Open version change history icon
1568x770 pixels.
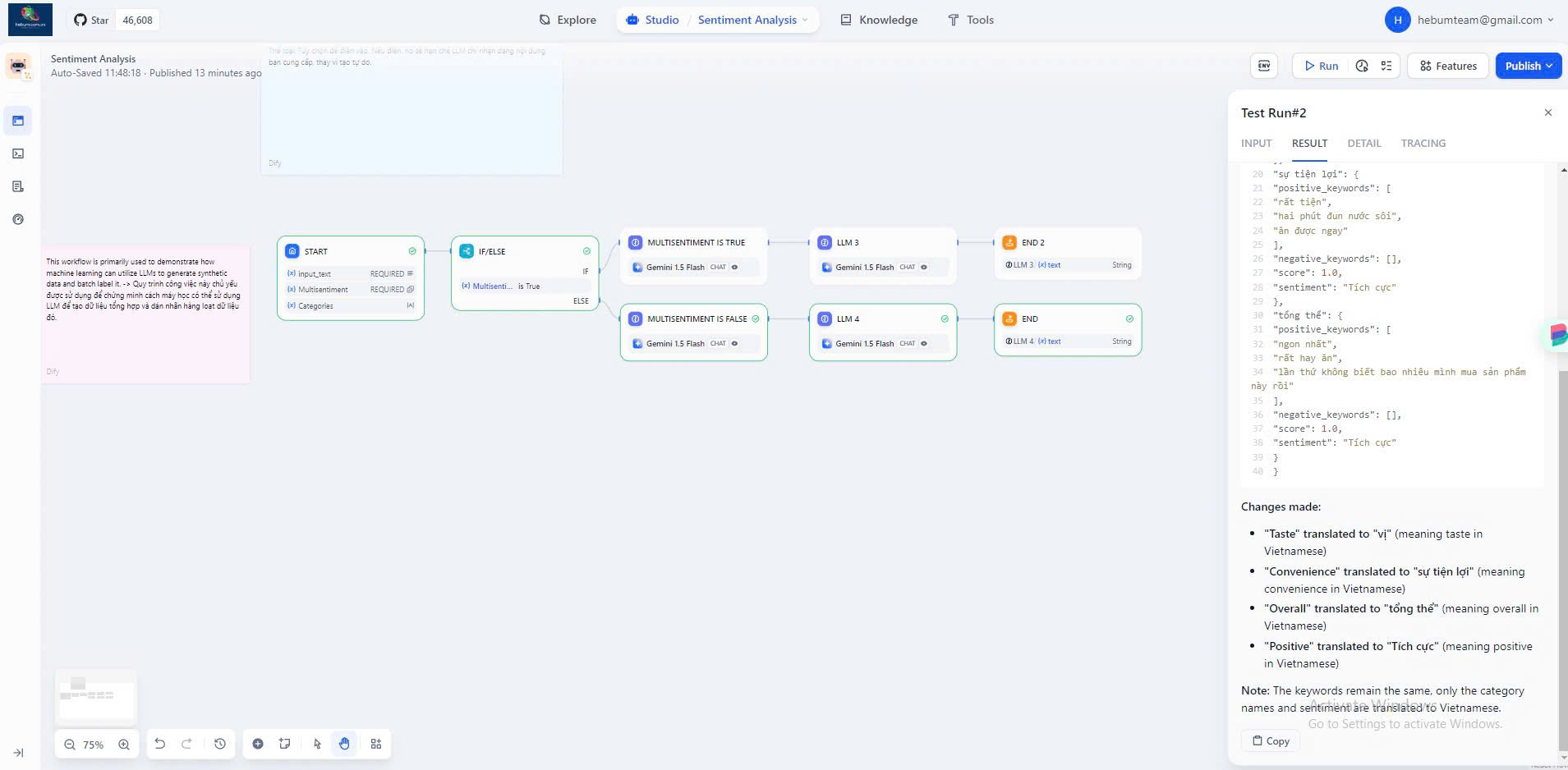pos(220,744)
